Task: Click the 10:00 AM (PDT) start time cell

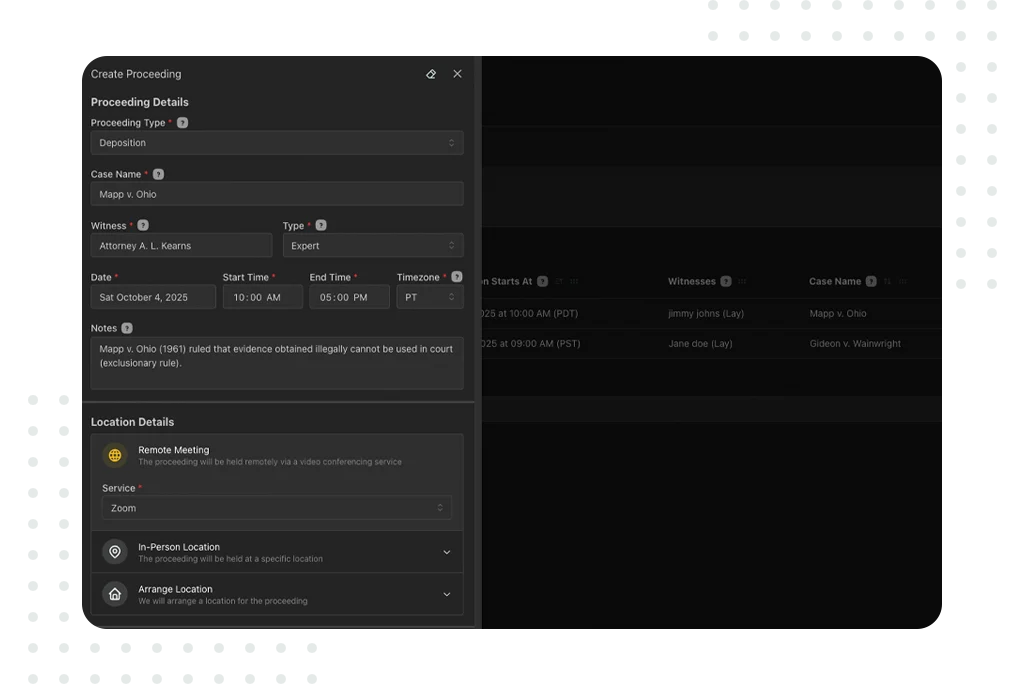Action: [530, 314]
